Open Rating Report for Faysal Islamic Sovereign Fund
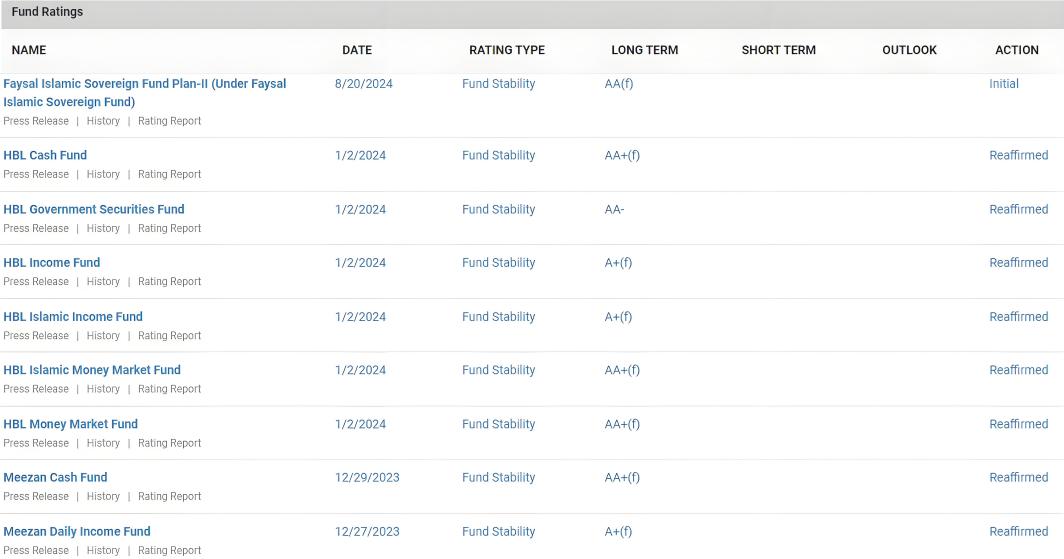1064x559 pixels. (x=170, y=121)
